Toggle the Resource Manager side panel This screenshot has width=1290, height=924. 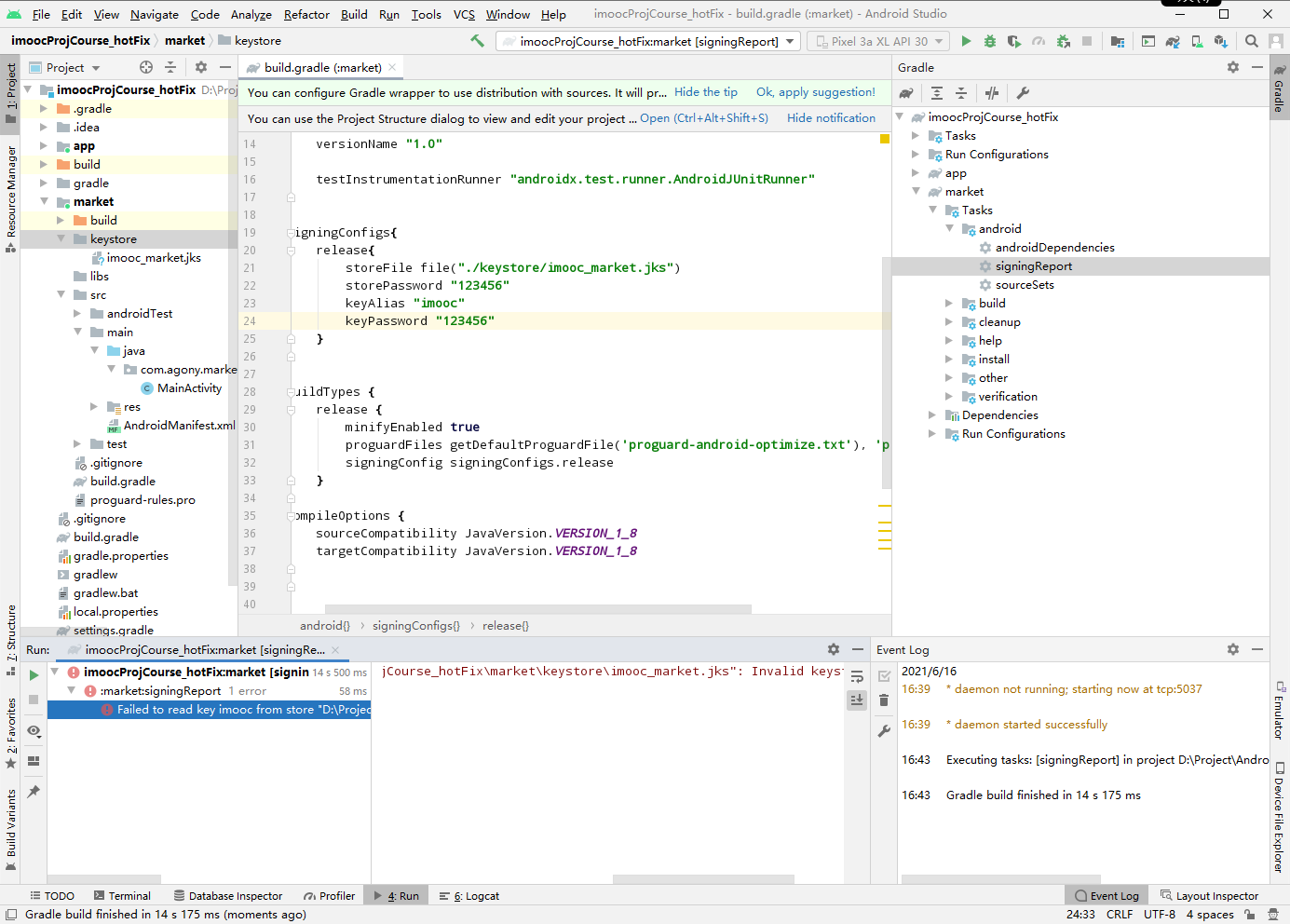pyautogui.click(x=11, y=197)
